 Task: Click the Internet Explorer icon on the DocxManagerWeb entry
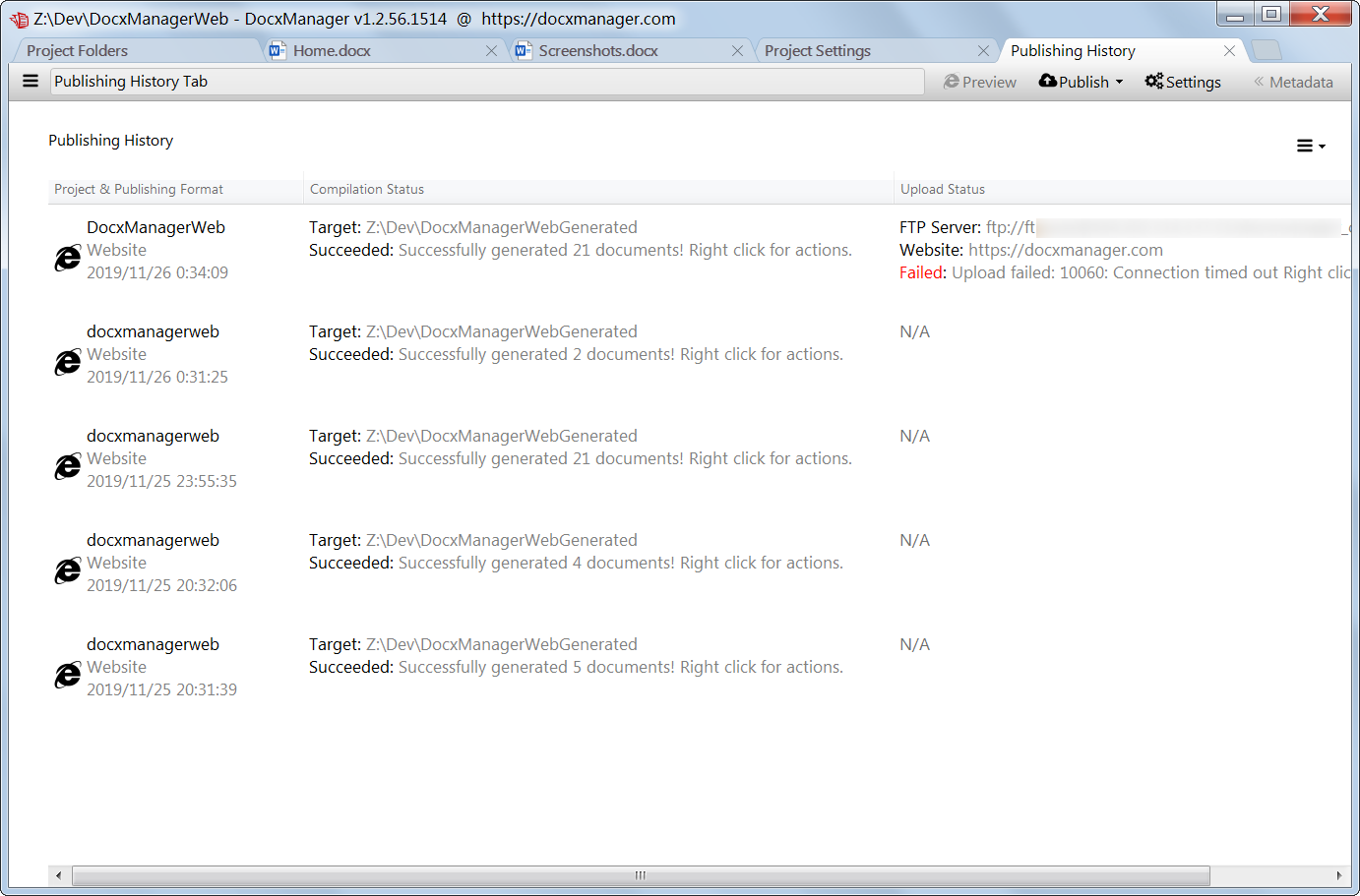[x=67, y=258]
